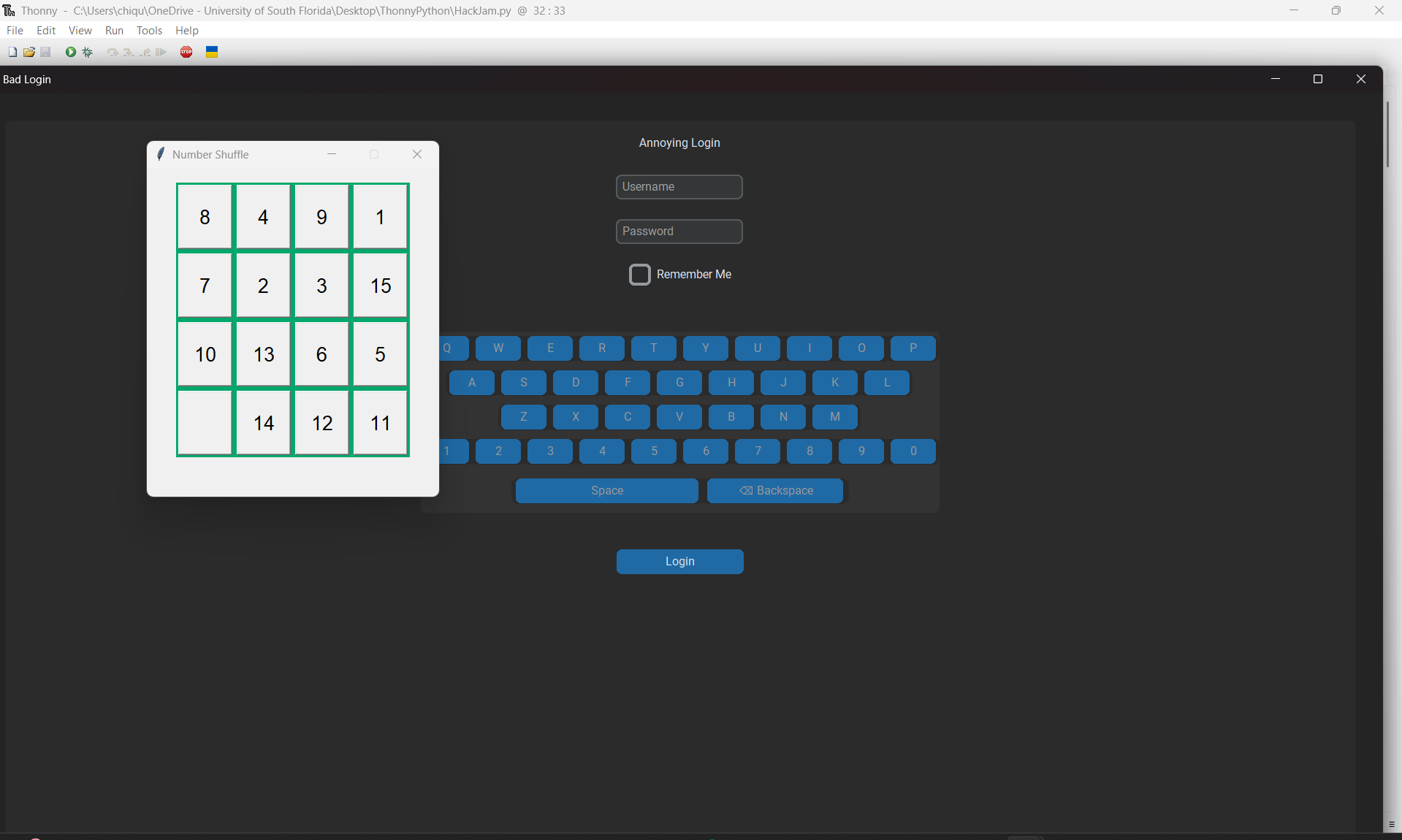The width and height of the screenshot is (1402, 840).
Task: Click the Bad Login window vertical scrollbar
Action: (x=1387, y=135)
